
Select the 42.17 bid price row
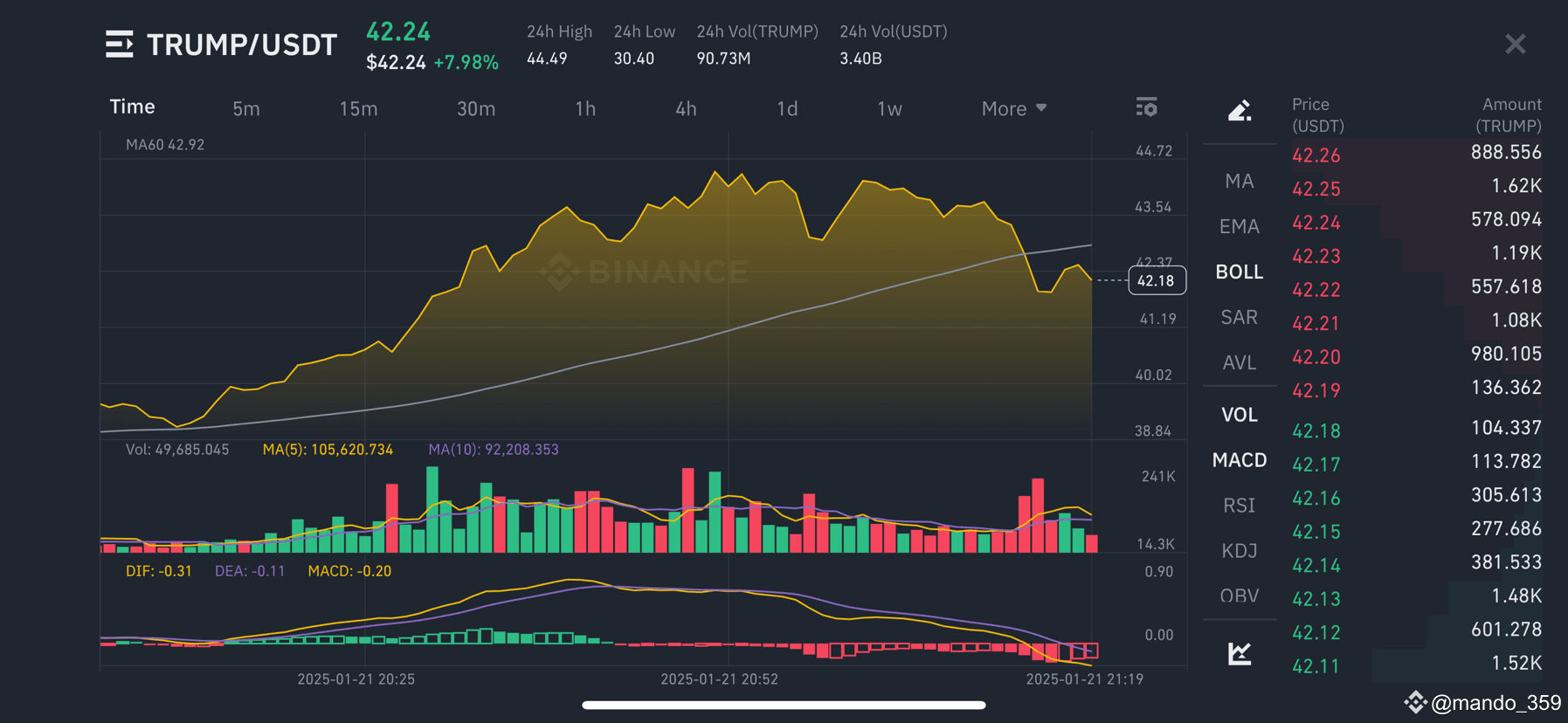1417,464
